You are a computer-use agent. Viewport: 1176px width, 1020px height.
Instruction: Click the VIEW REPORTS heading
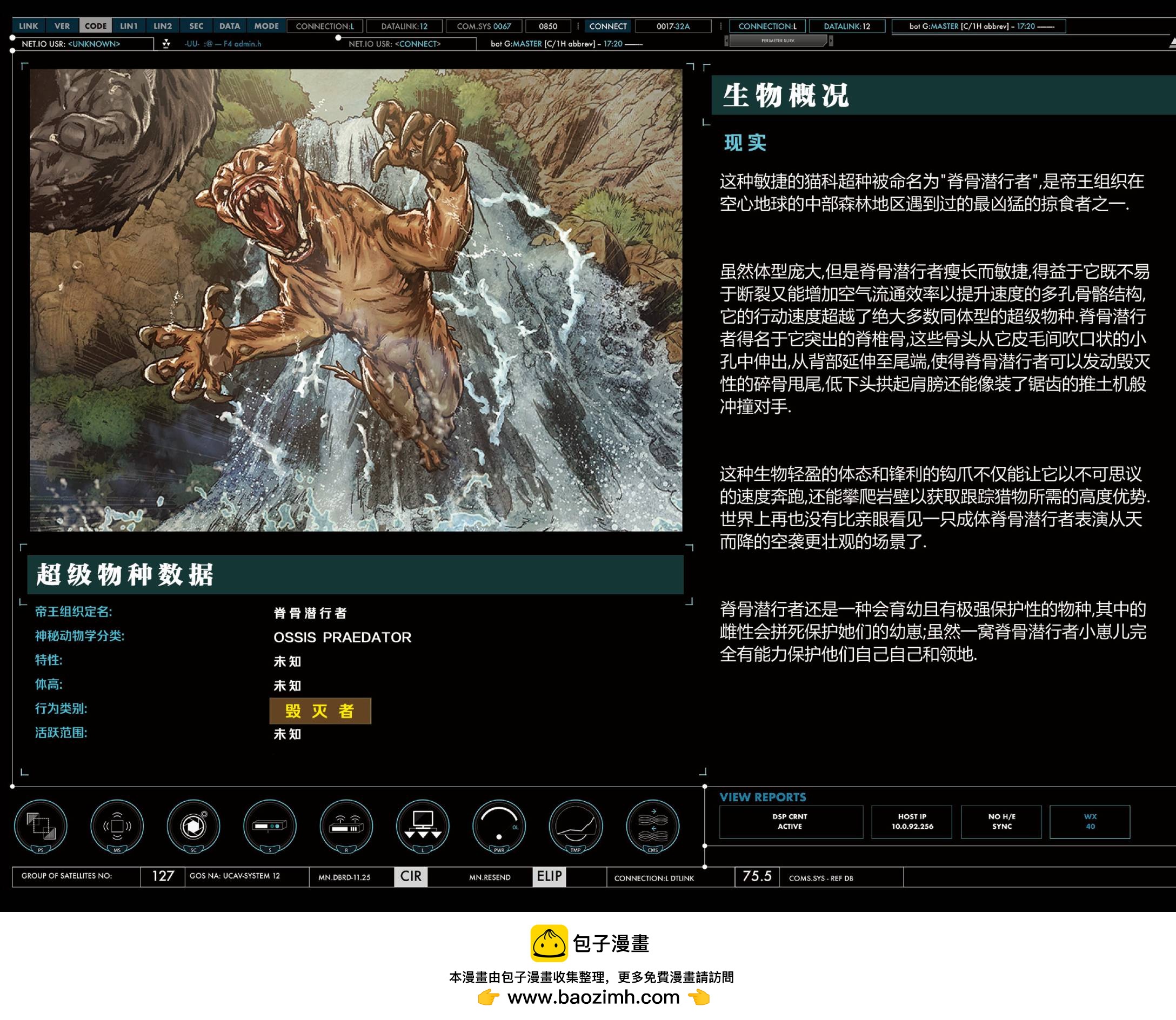click(x=763, y=797)
